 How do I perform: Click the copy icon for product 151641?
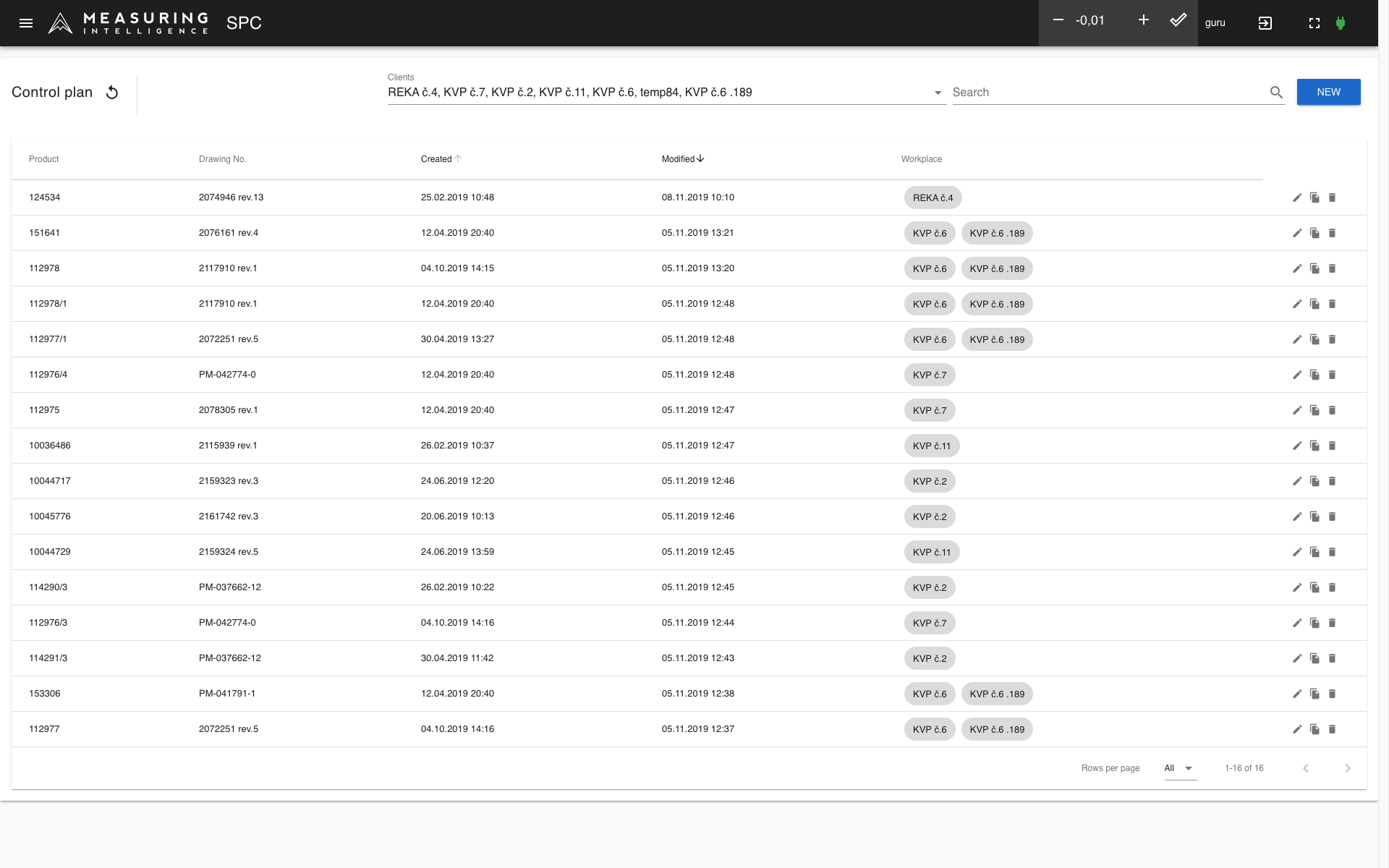tap(1315, 232)
